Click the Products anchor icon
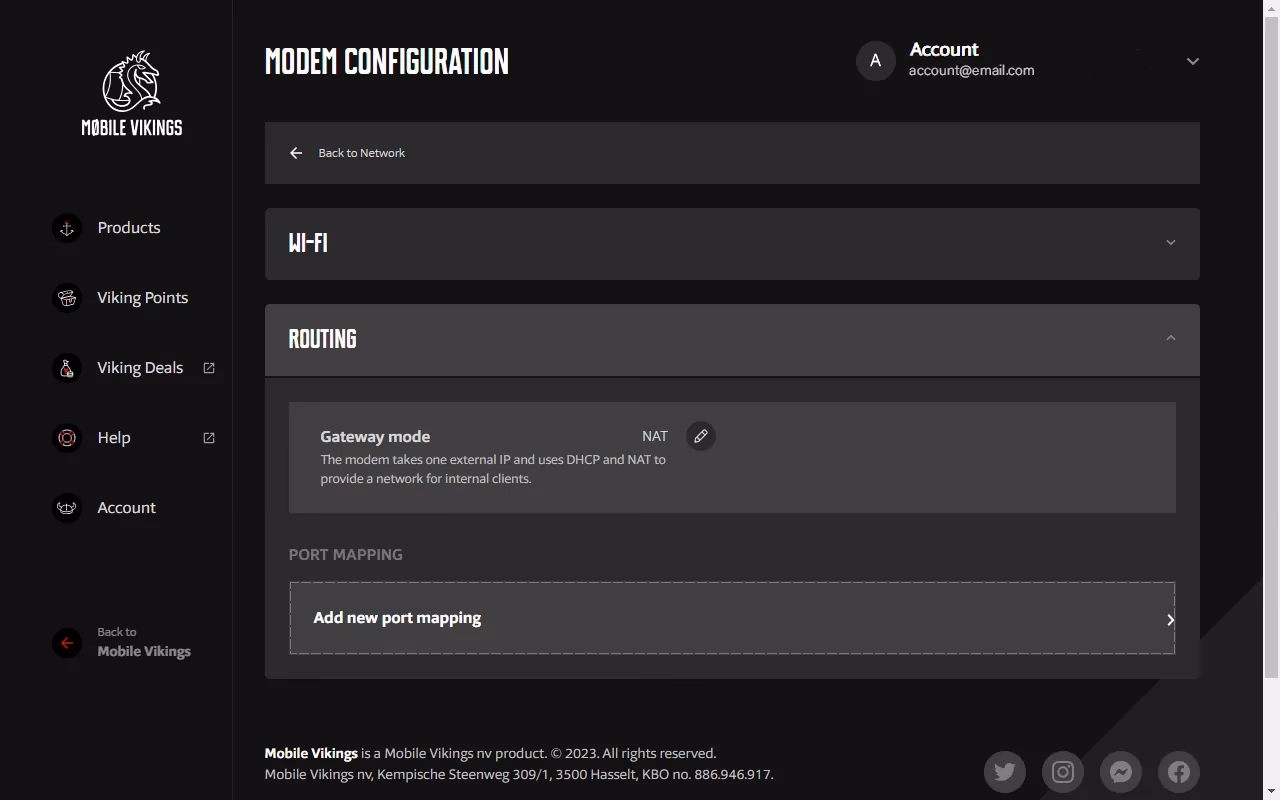Screen dimensions: 1280x800 click(67, 228)
